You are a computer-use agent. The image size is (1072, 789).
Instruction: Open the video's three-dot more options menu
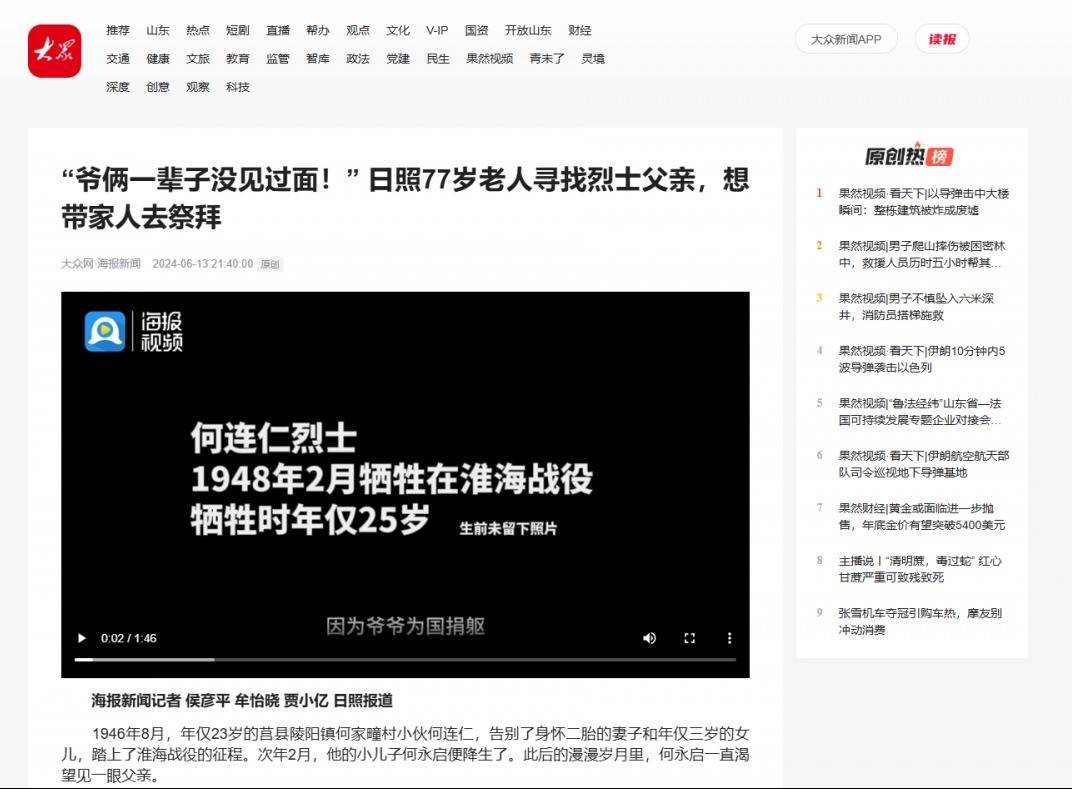(x=729, y=638)
